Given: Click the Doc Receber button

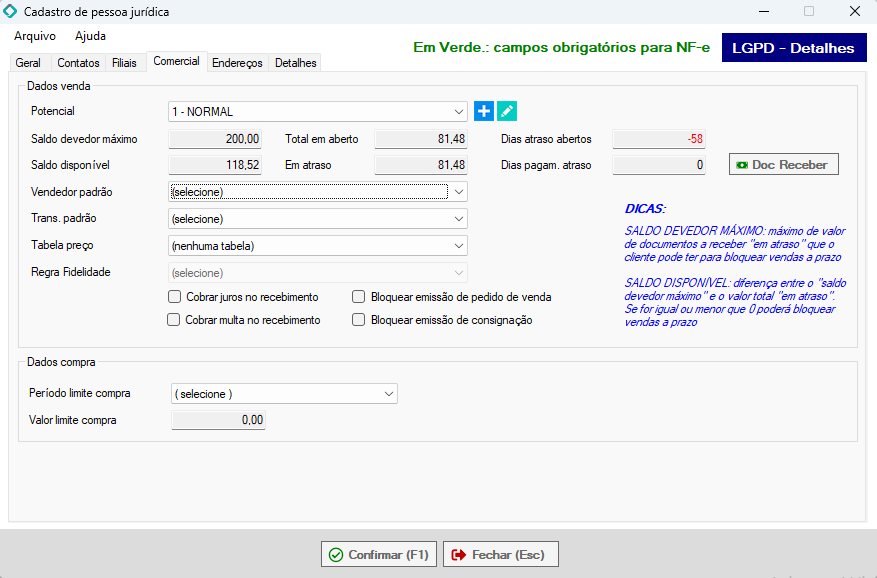Looking at the screenshot, I should click(783, 165).
